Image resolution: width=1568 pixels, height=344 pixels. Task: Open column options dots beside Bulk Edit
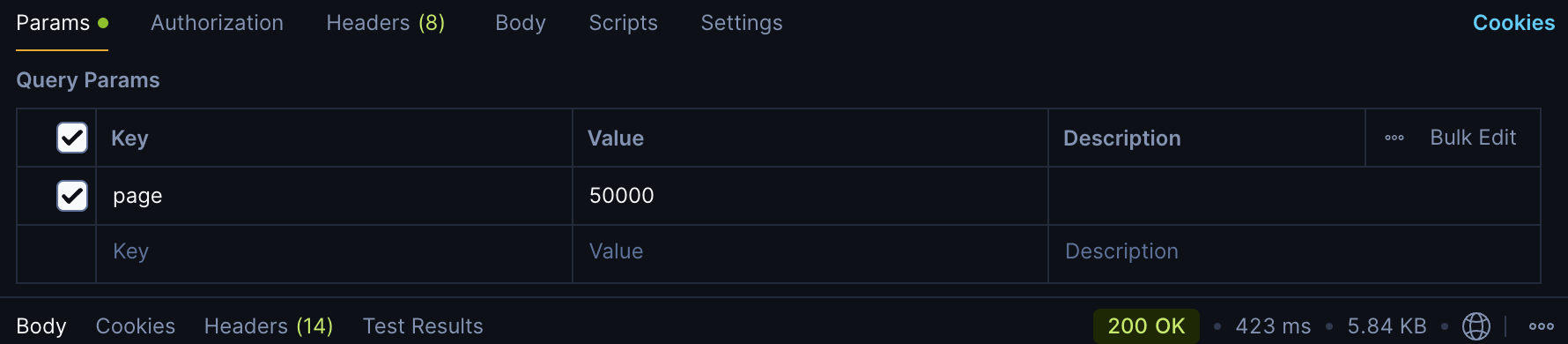(x=1394, y=138)
